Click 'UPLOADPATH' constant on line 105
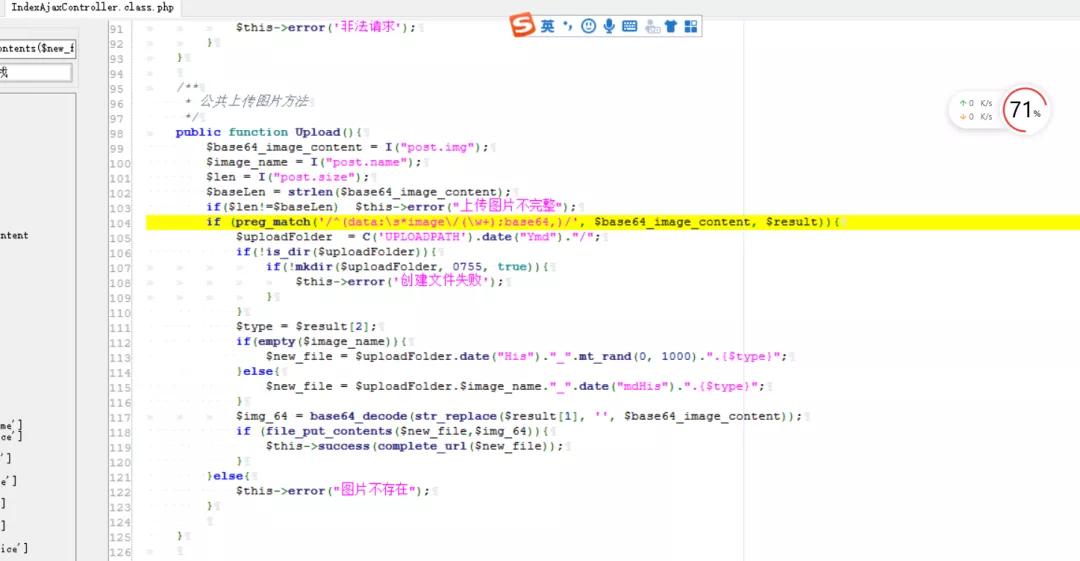Image resolution: width=1080 pixels, height=561 pixels. click(x=421, y=236)
